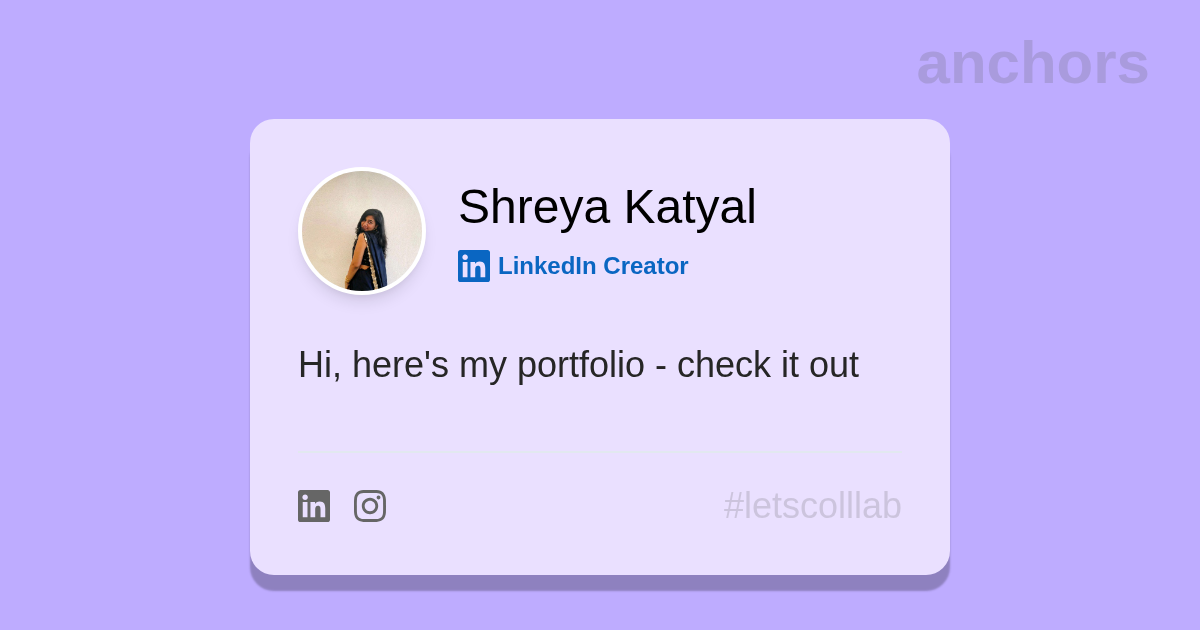1200x630 pixels.
Task: Click the word Creator in the label
Action: [645, 266]
